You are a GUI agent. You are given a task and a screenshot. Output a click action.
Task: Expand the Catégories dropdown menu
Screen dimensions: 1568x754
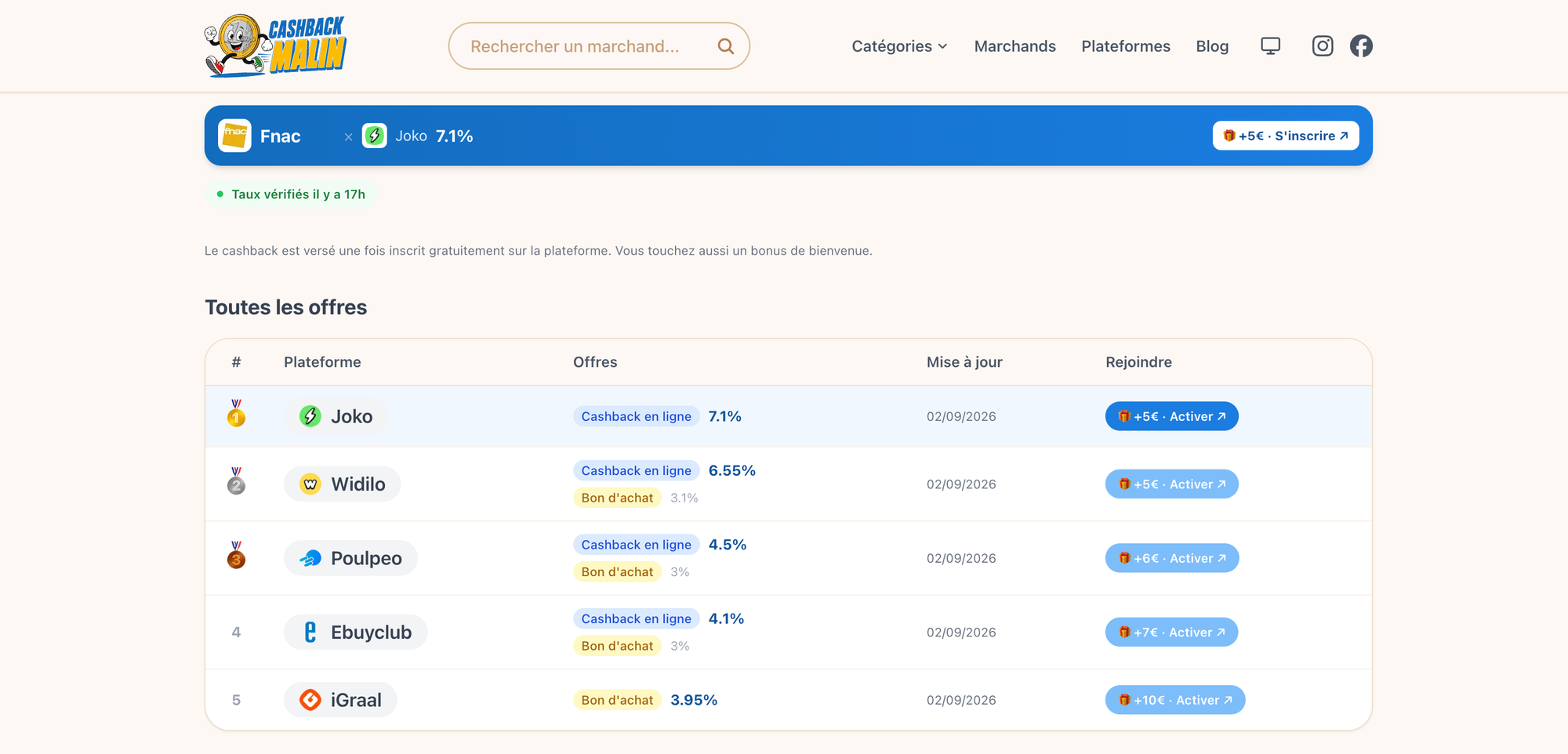[899, 46]
